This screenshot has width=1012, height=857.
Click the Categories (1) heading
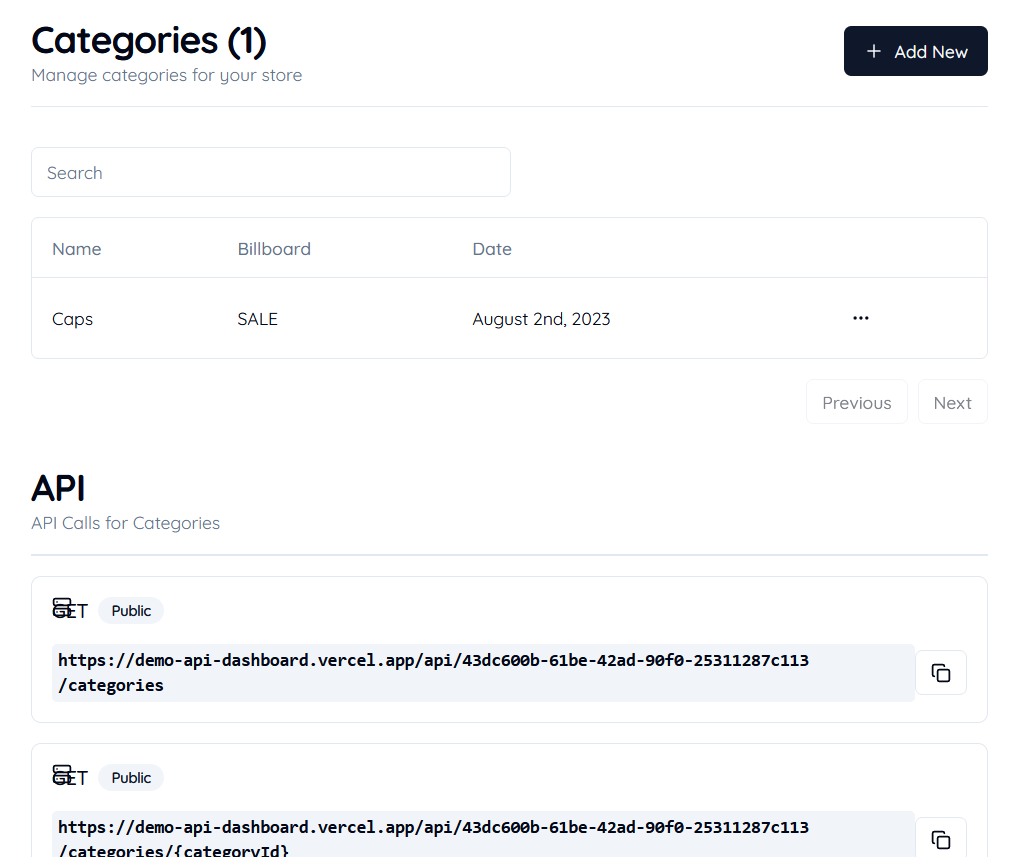coord(149,41)
